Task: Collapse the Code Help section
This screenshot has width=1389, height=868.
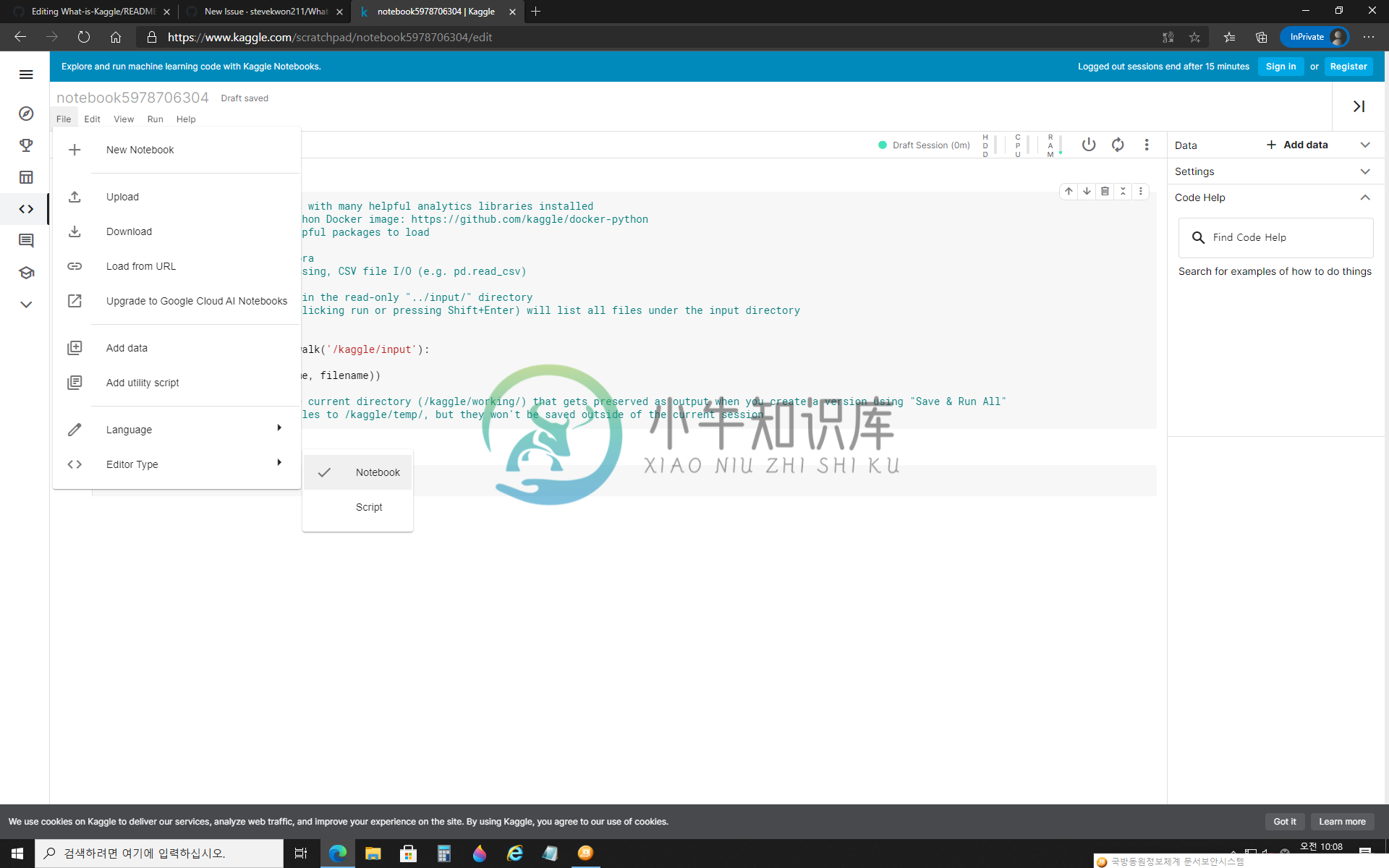Action: 1365,197
